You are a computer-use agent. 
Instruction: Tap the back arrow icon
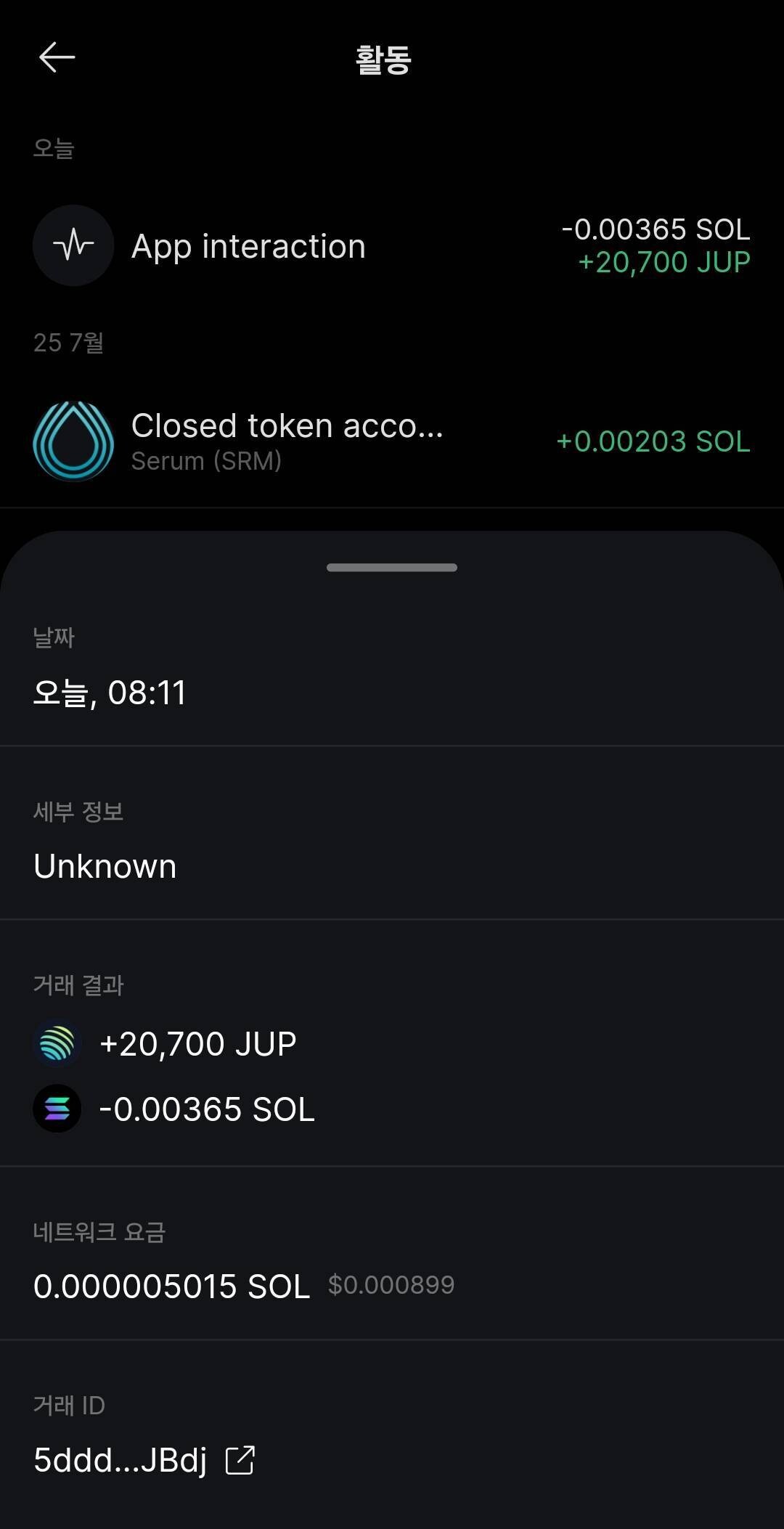pos(57,57)
